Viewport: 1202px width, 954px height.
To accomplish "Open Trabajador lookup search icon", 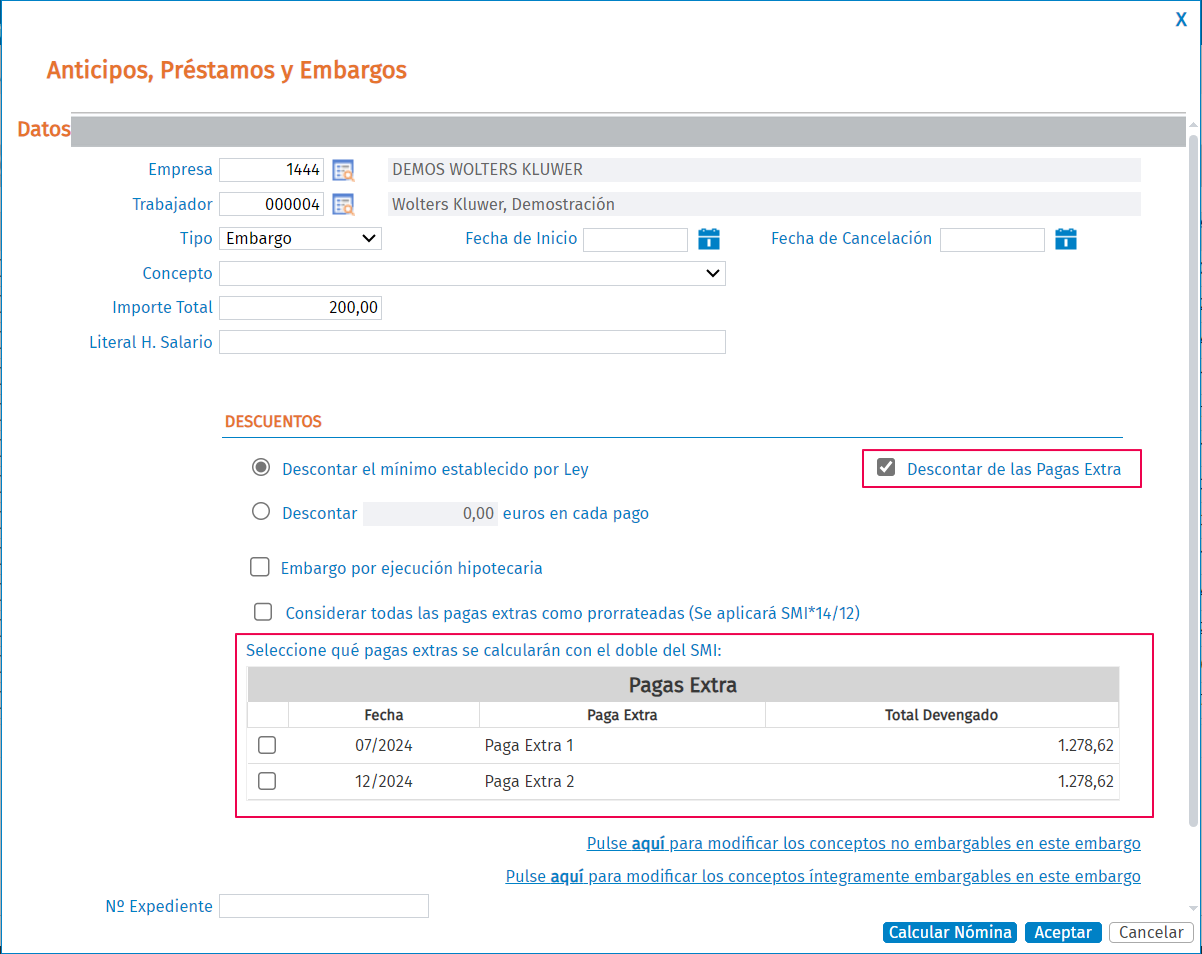I will (344, 205).
